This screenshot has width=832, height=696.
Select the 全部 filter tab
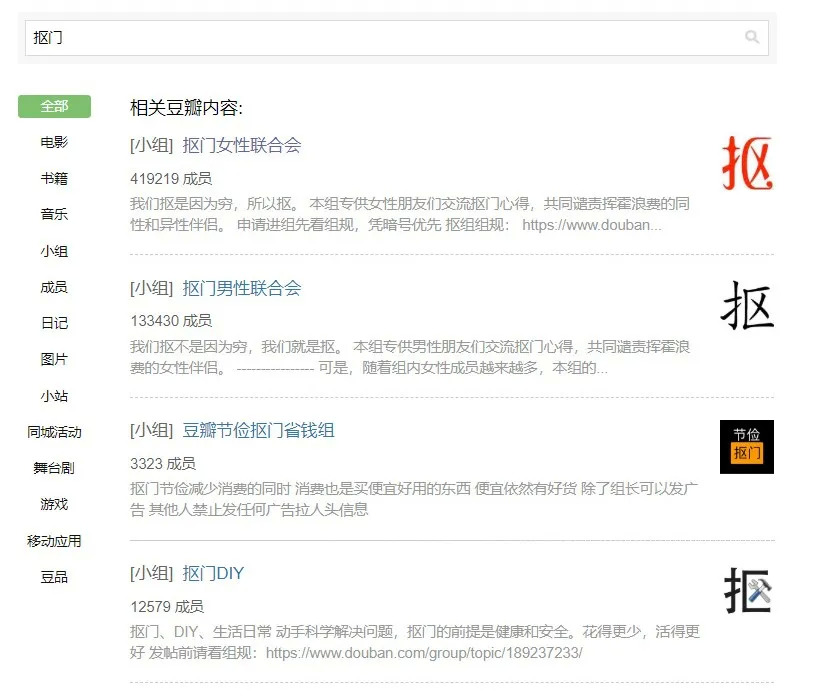(x=54, y=106)
